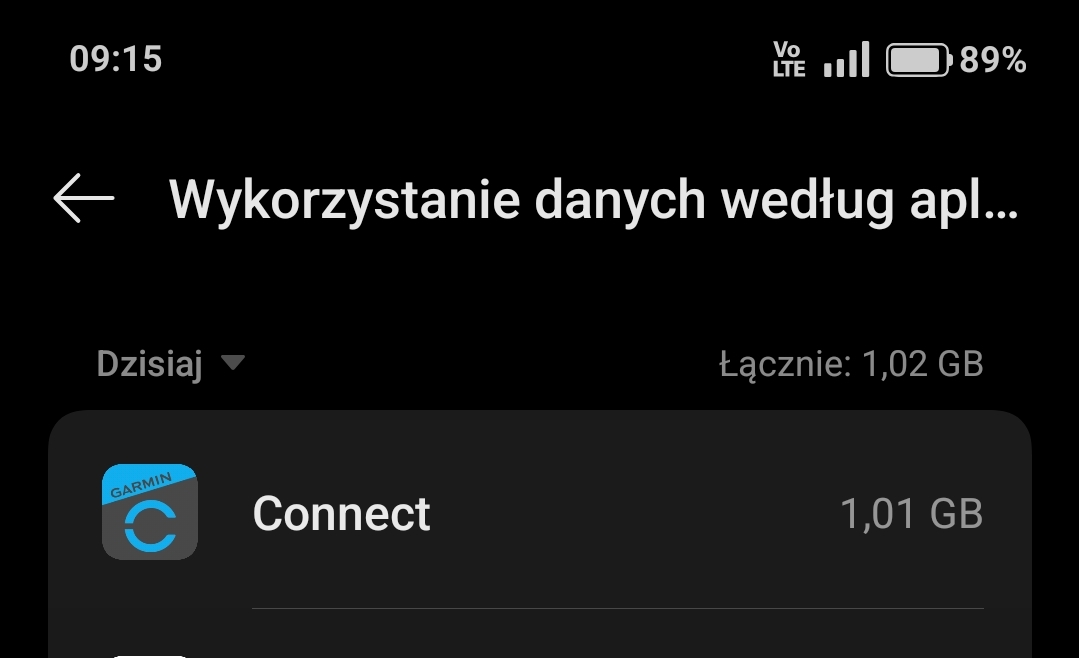Tap the 09:15 clock
This screenshot has width=1079, height=658.
pyautogui.click(x=116, y=59)
